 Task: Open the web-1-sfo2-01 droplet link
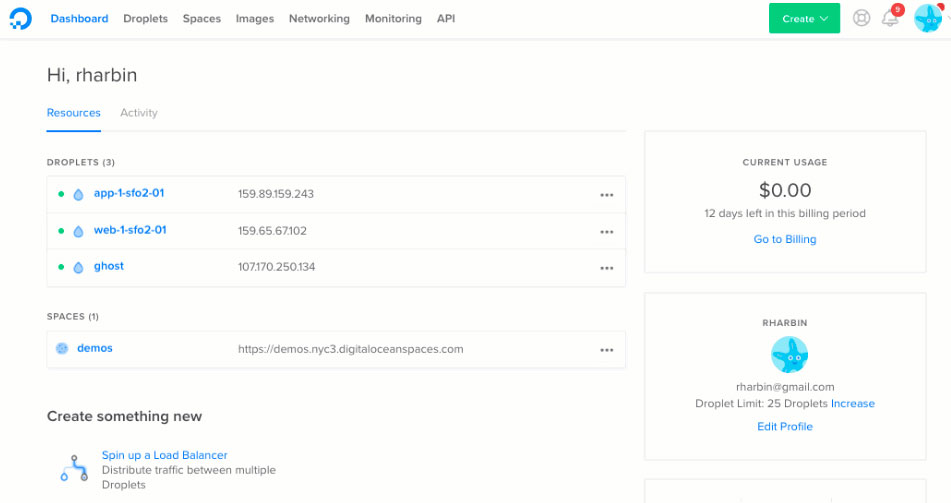[130, 230]
